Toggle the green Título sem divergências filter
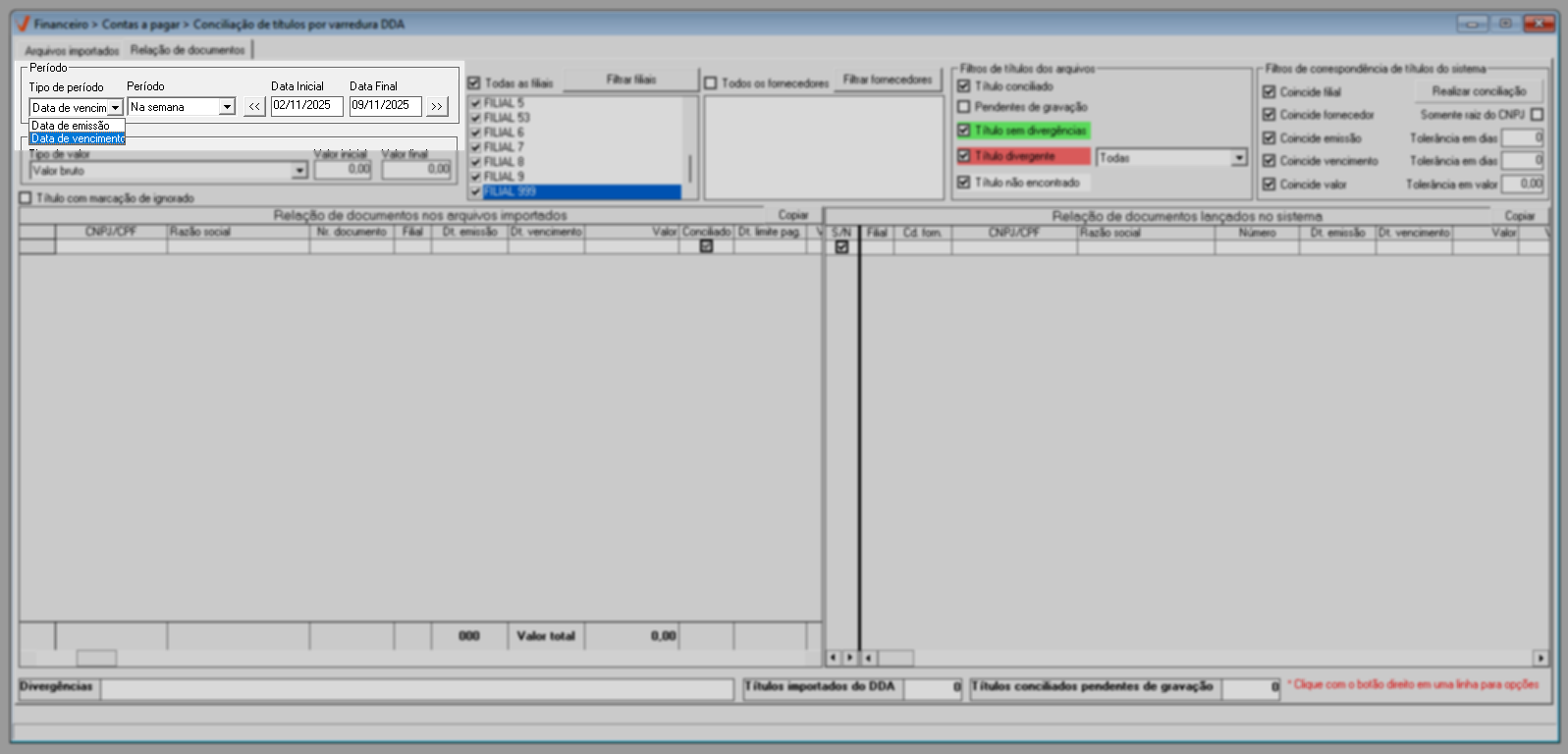The height and width of the screenshot is (754, 1568). (x=964, y=131)
